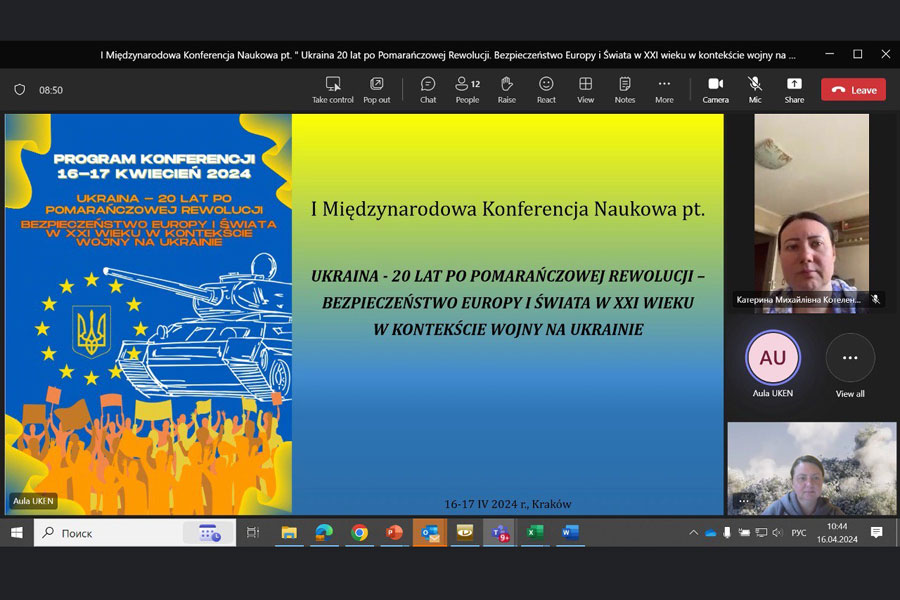Pop out the shared content window

pos(377,89)
